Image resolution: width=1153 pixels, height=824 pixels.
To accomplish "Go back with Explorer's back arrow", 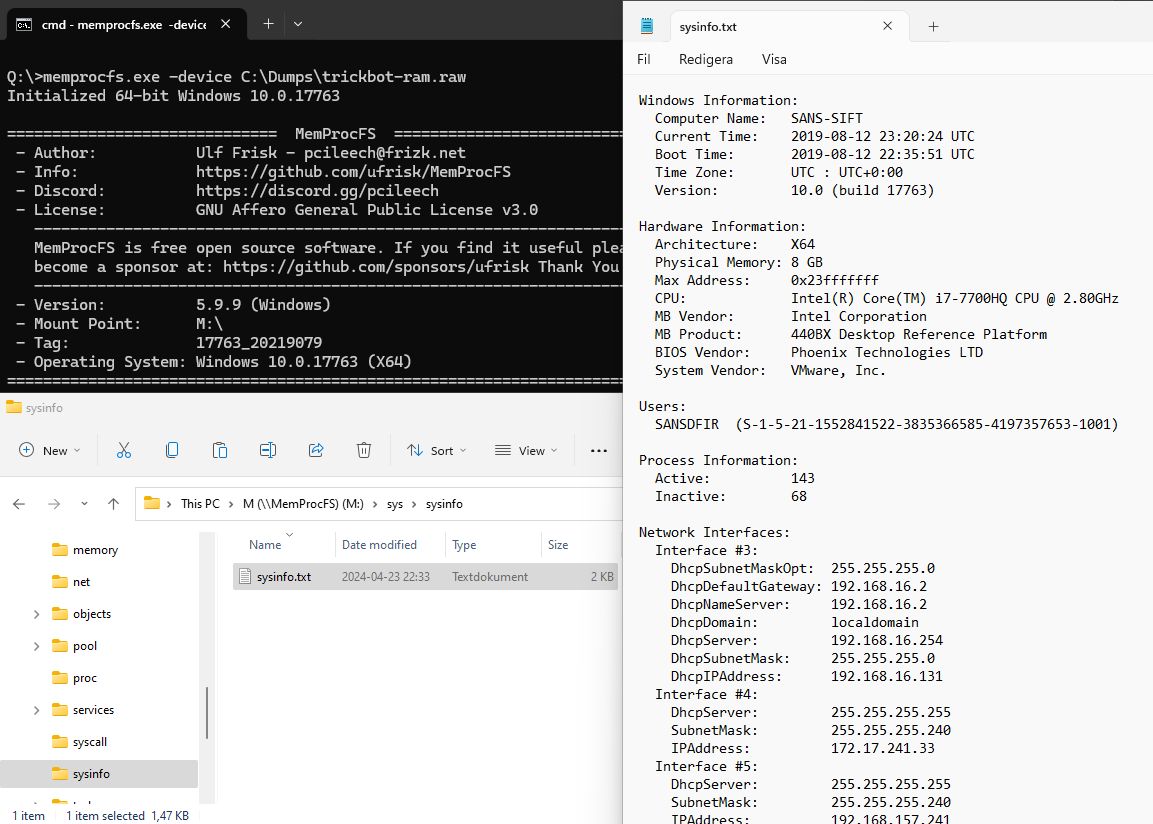I will (19, 504).
